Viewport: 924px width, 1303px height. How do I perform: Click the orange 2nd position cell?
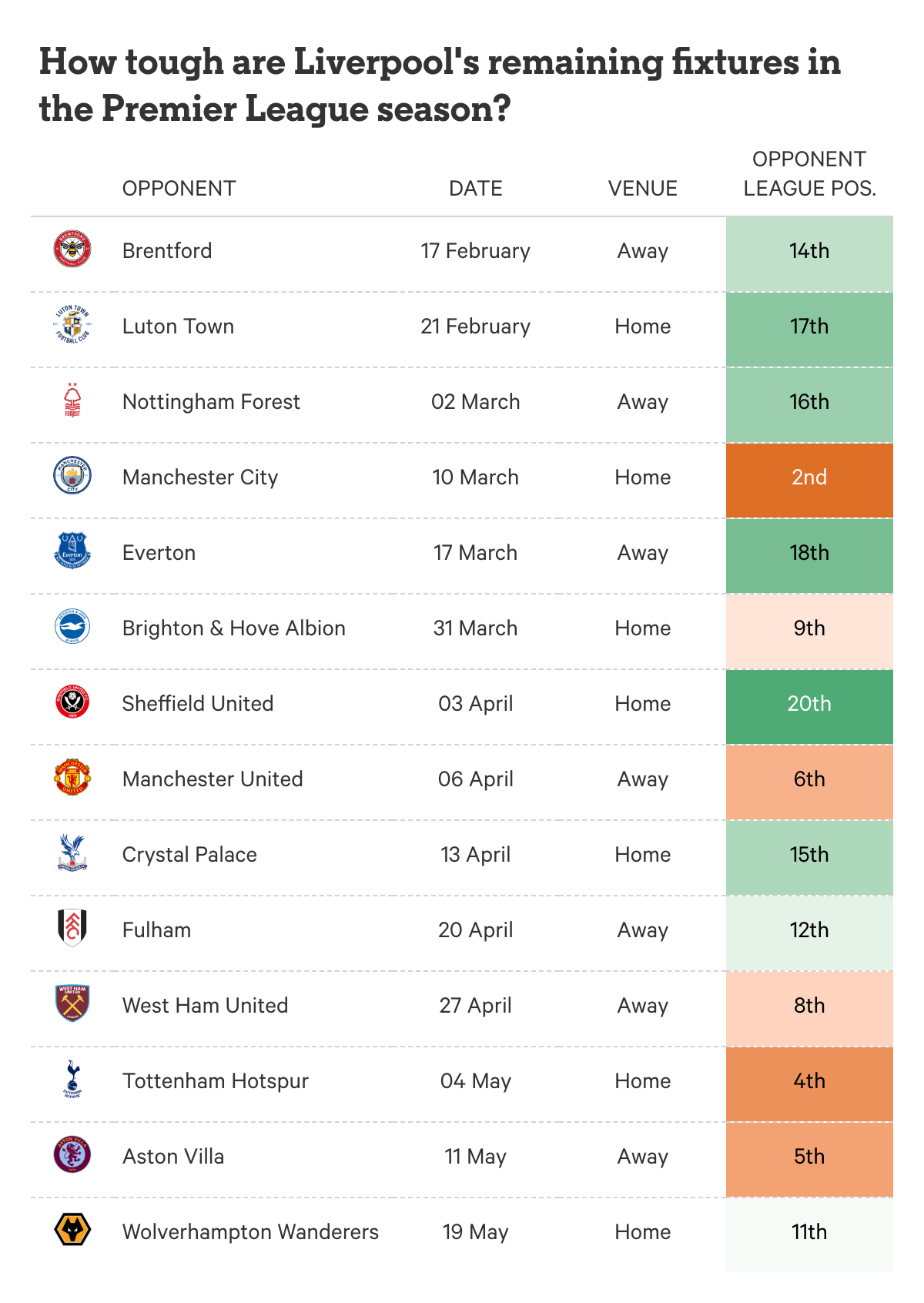[x=809, y=480]
